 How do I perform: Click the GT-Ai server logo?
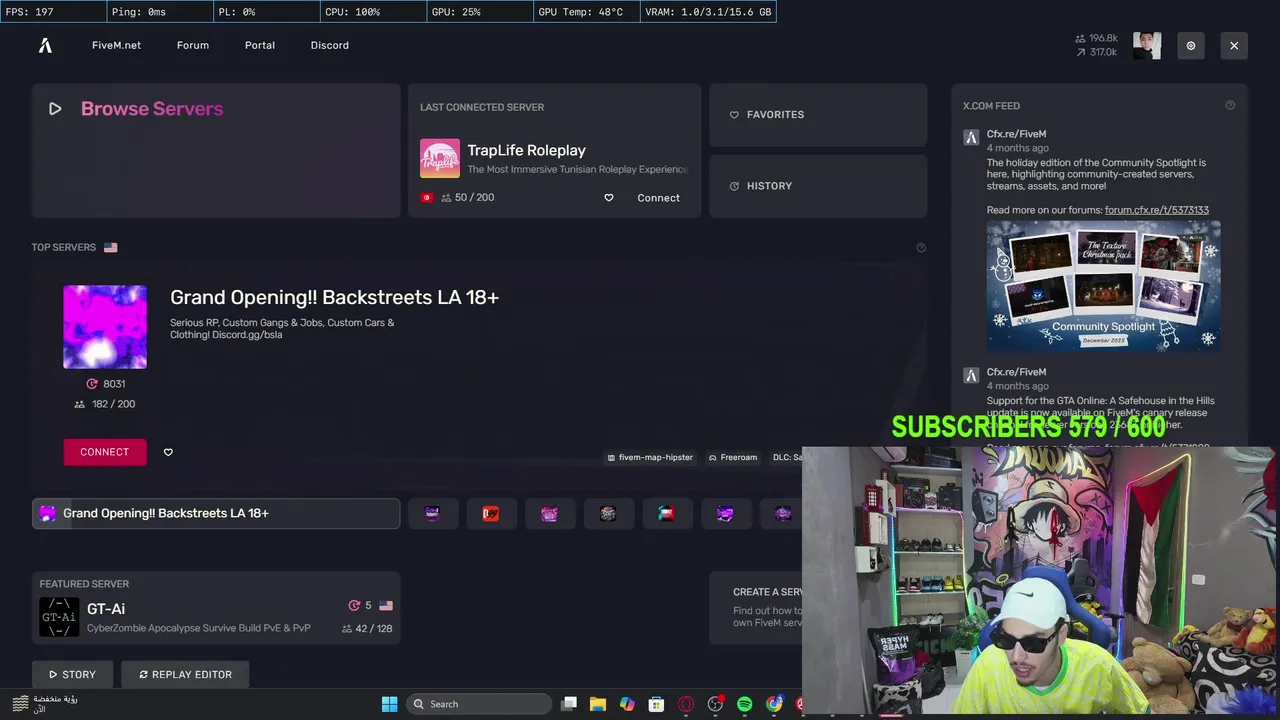click(x=59, y=617)
